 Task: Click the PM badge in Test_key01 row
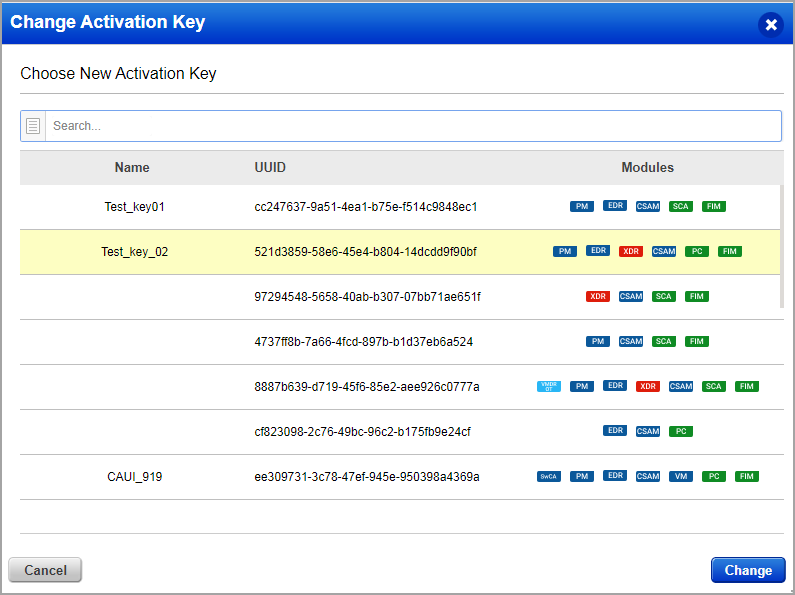click(582, 206)
